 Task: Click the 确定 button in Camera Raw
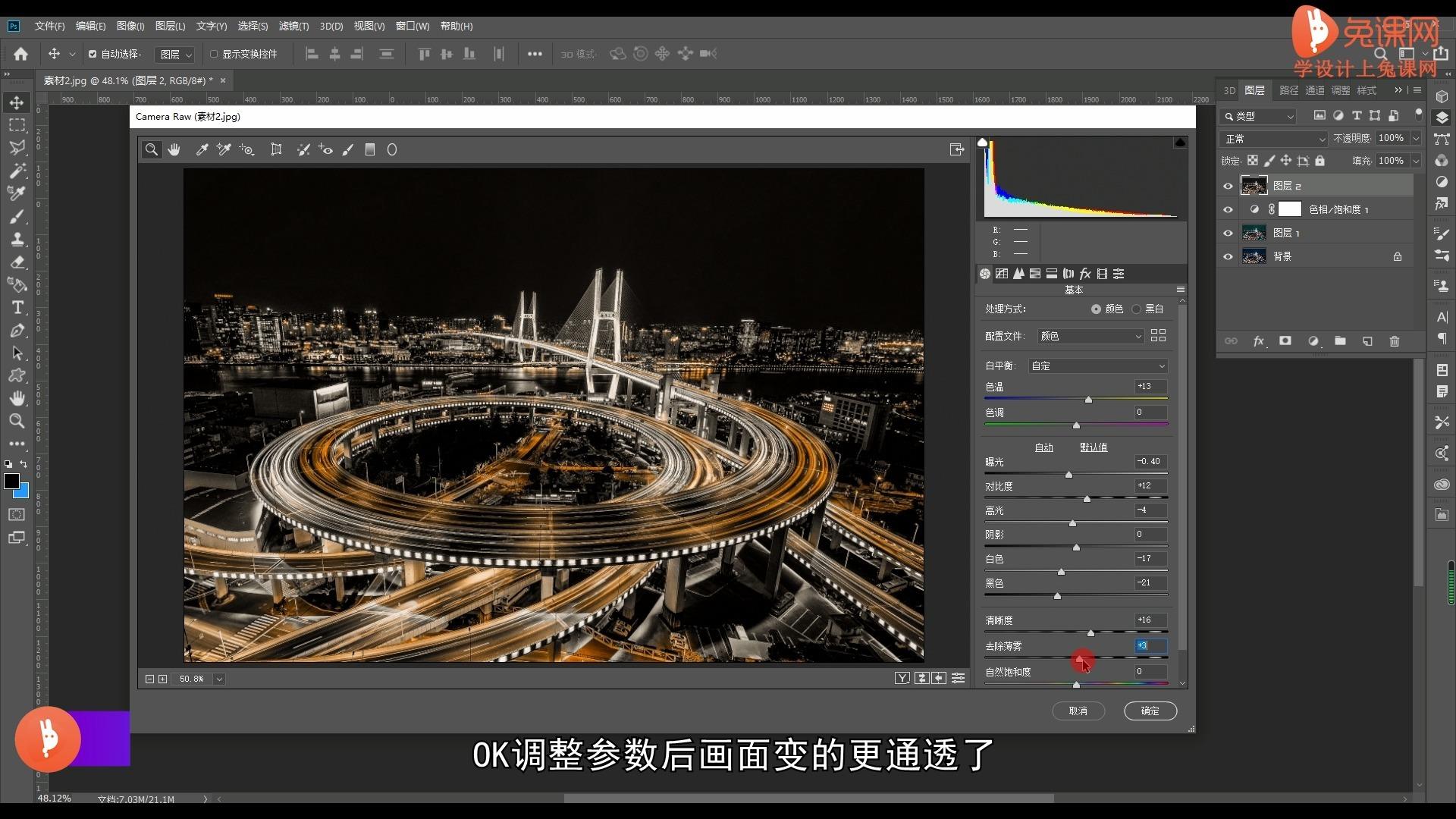coord(1150,711)
